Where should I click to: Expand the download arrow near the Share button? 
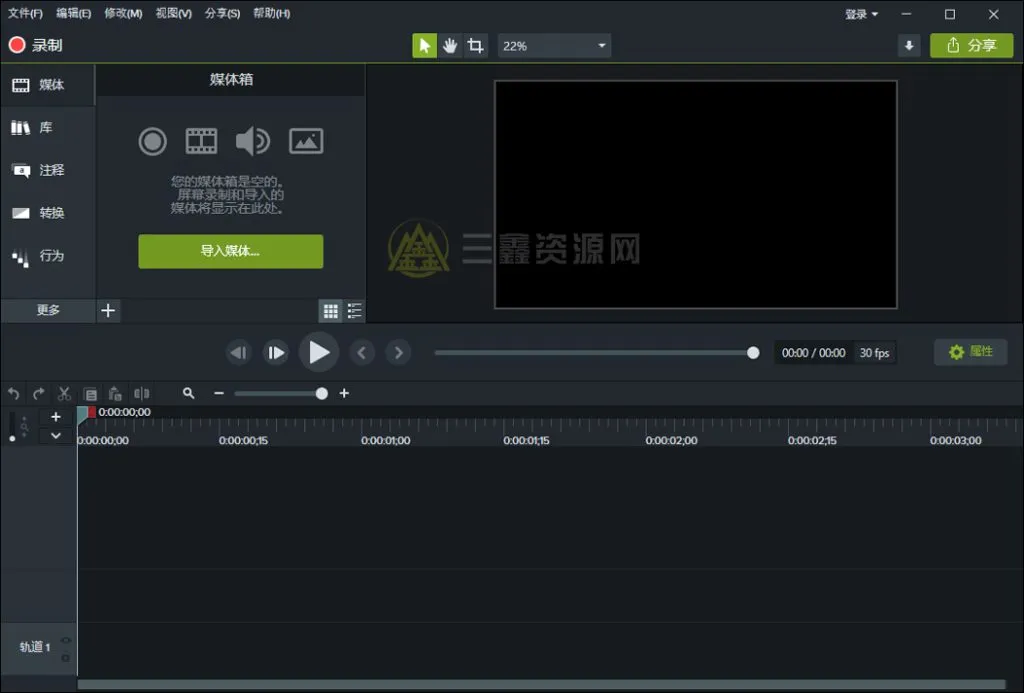click(x=909, y=46)
